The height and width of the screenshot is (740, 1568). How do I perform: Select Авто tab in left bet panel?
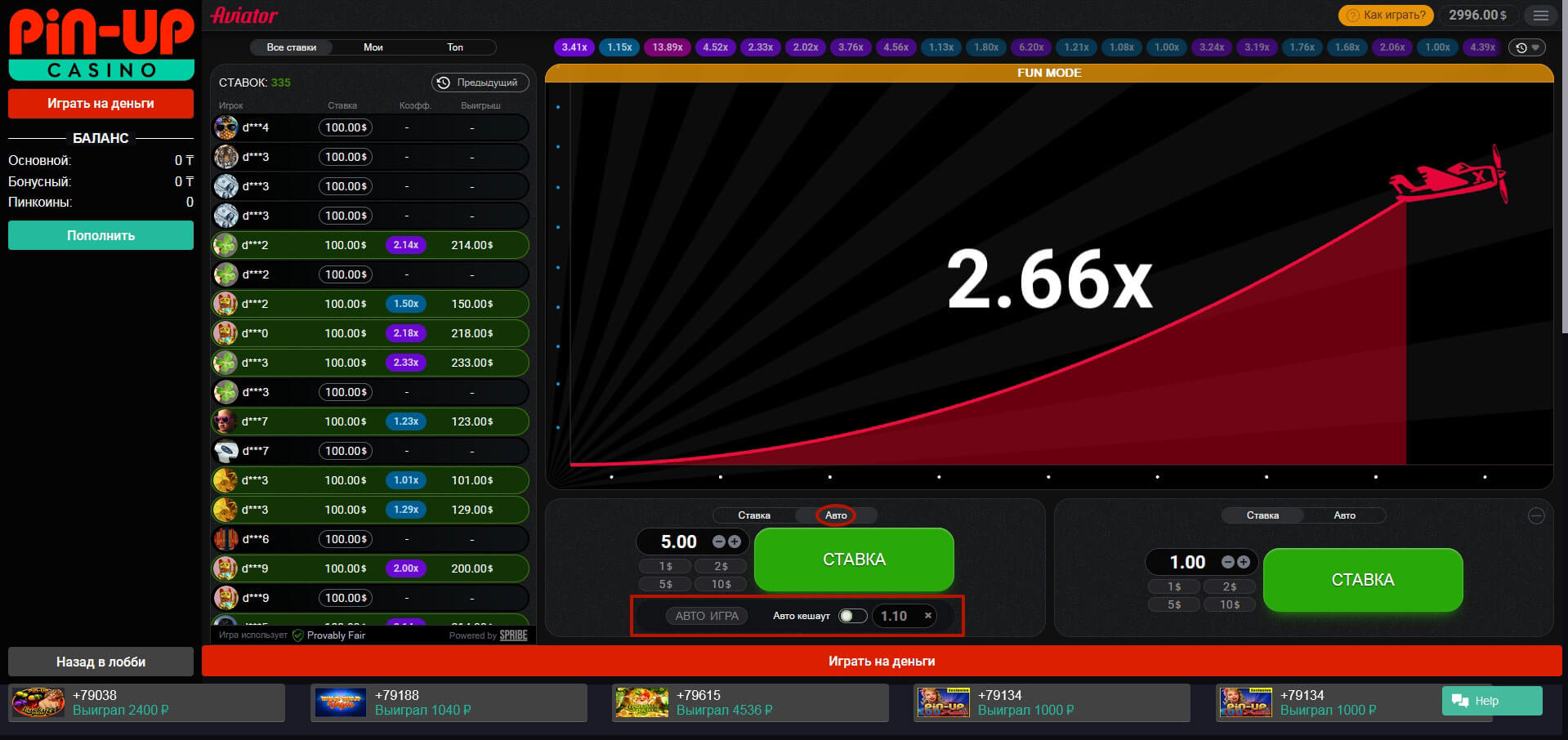click(836, 515)
